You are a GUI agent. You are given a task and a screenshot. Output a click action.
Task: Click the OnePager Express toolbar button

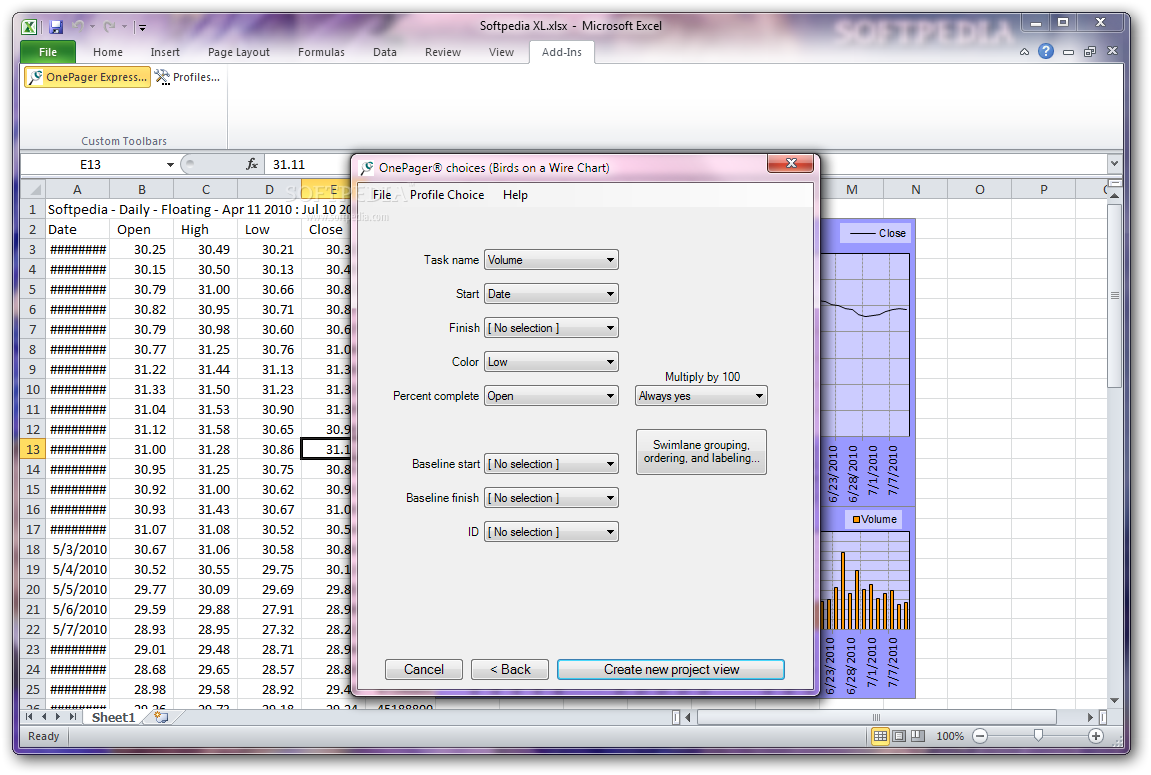pyautogui.click(x=87, y=76)
